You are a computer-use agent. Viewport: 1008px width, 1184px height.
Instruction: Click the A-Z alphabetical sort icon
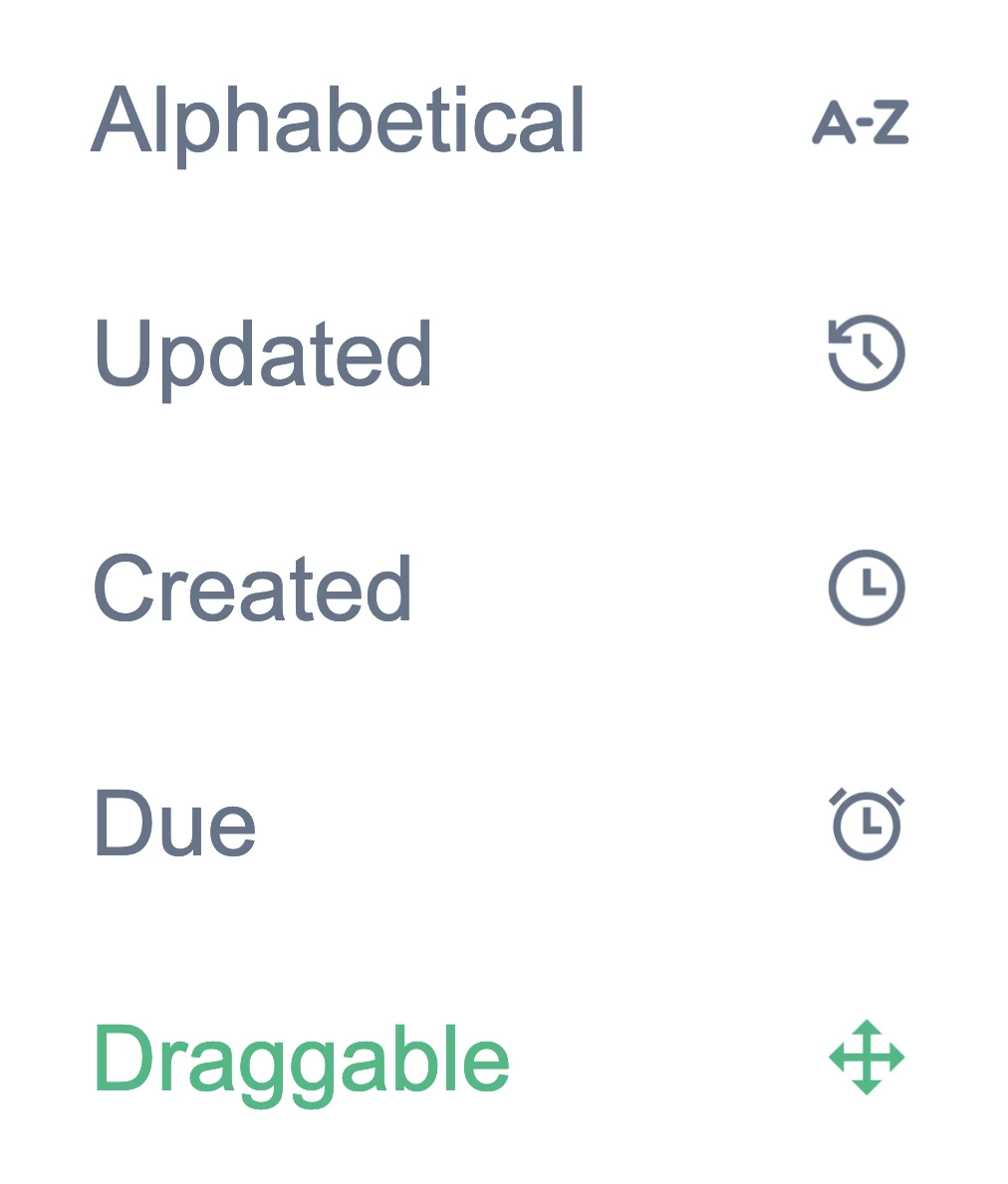coord(861,122)
